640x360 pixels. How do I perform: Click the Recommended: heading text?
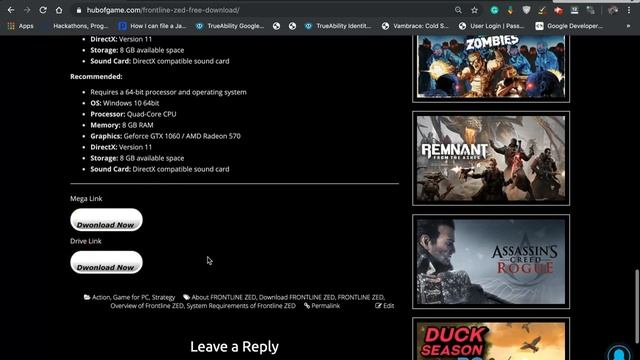pos(96,77)
